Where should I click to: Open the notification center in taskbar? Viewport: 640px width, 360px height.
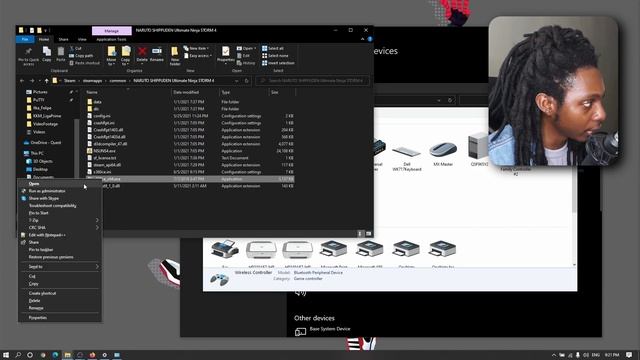(x=629, y=355)
